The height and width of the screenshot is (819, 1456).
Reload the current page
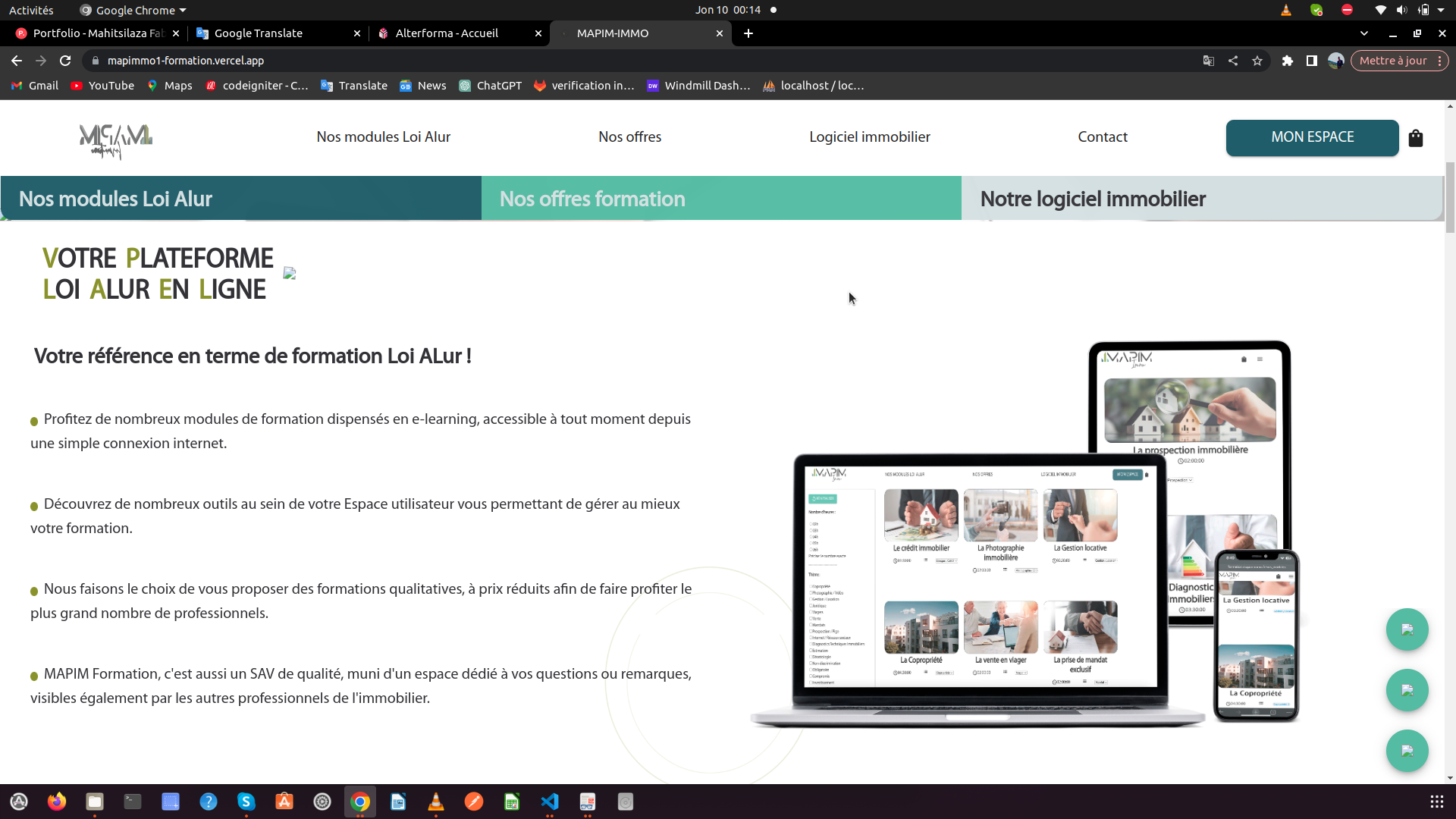tap(65, 61)
